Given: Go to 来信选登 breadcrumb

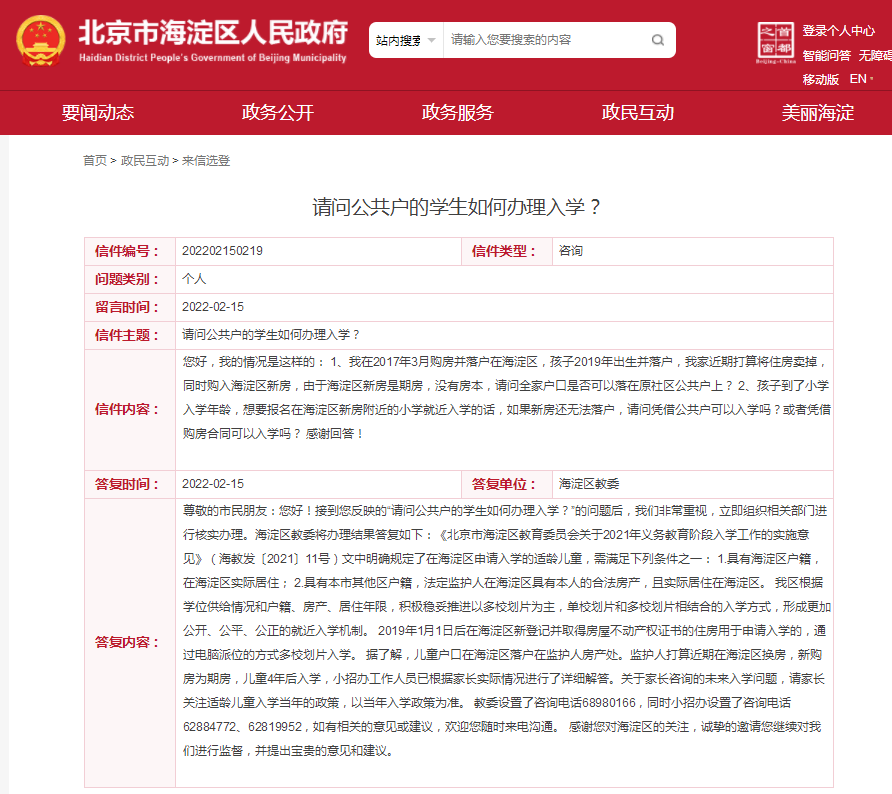Looking at the screenshot, I should click(206, 160).
